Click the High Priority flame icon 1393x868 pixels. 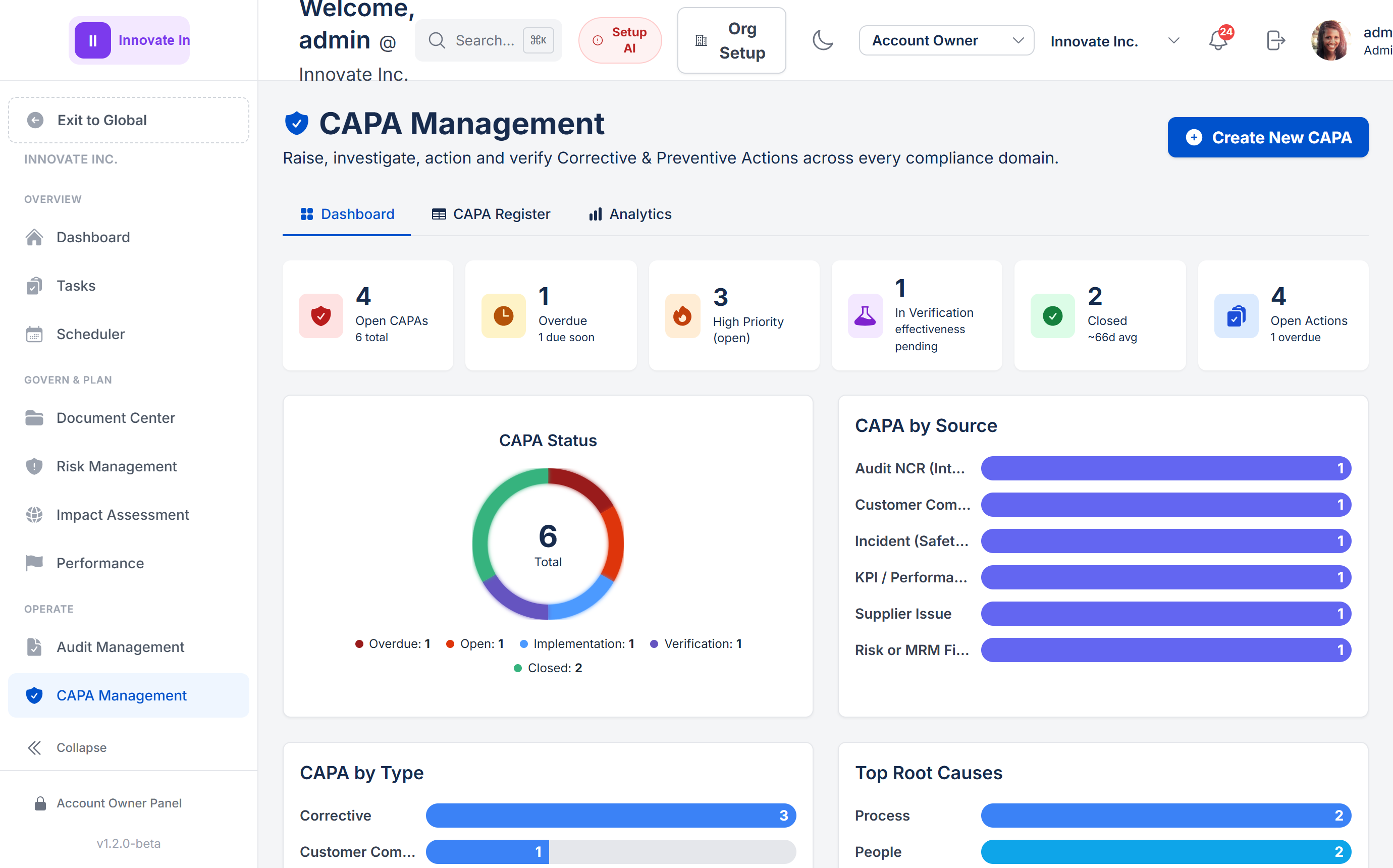tap(682, 316)
